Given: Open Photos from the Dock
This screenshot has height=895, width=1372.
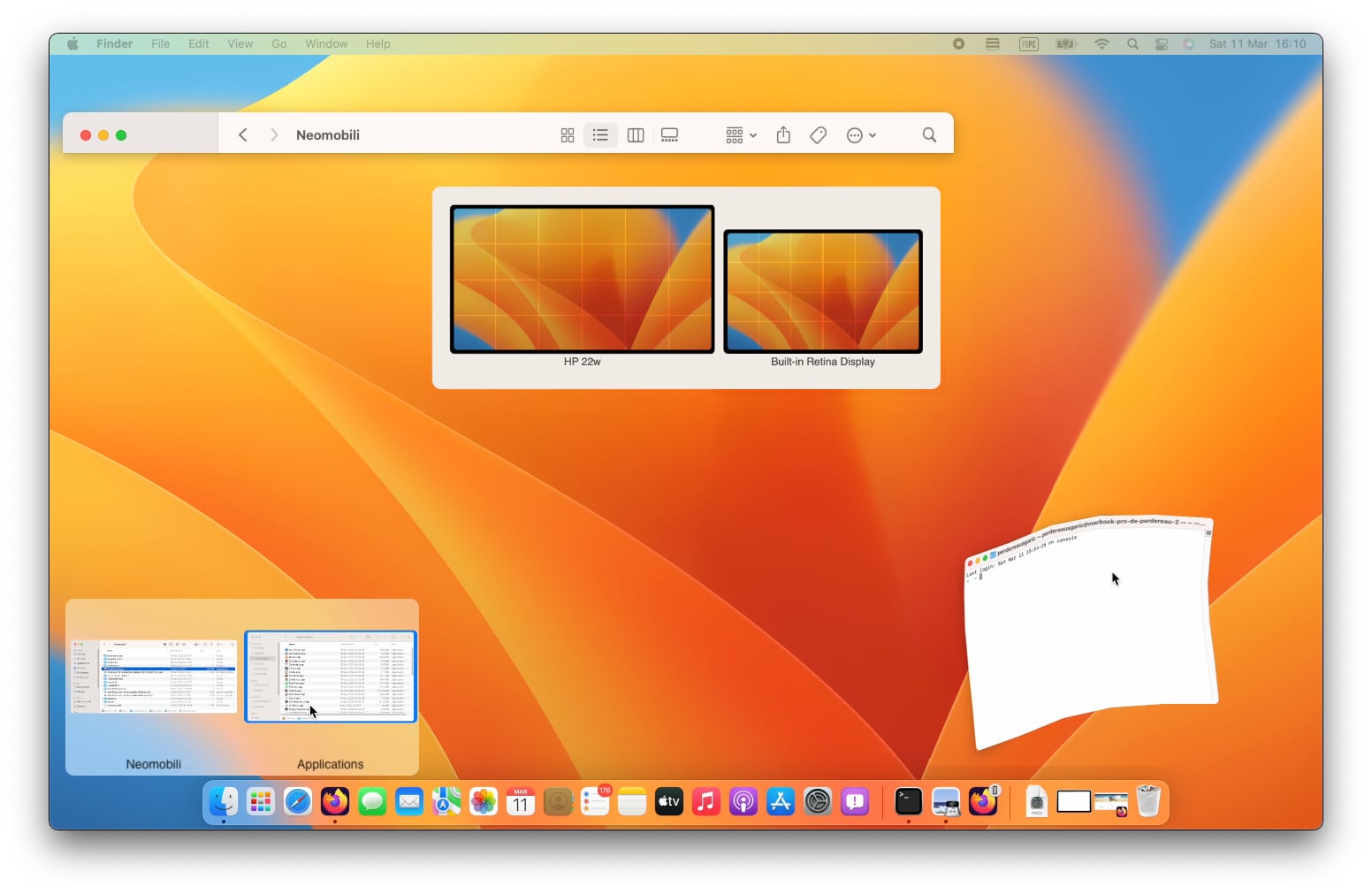Looking at the screenshot, I should pyautogui.click(x=484, y=802).
